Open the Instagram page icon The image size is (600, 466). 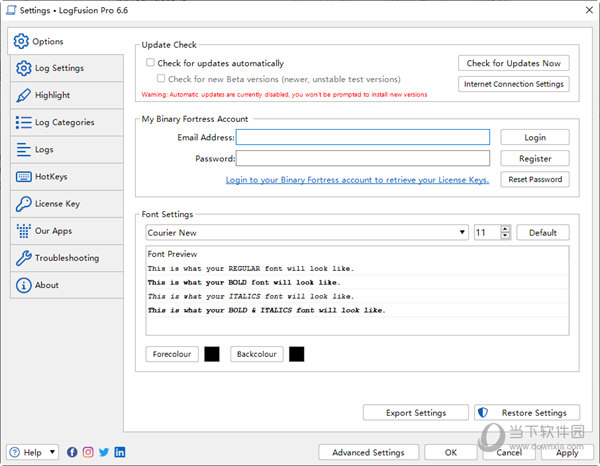coord(88,452)
